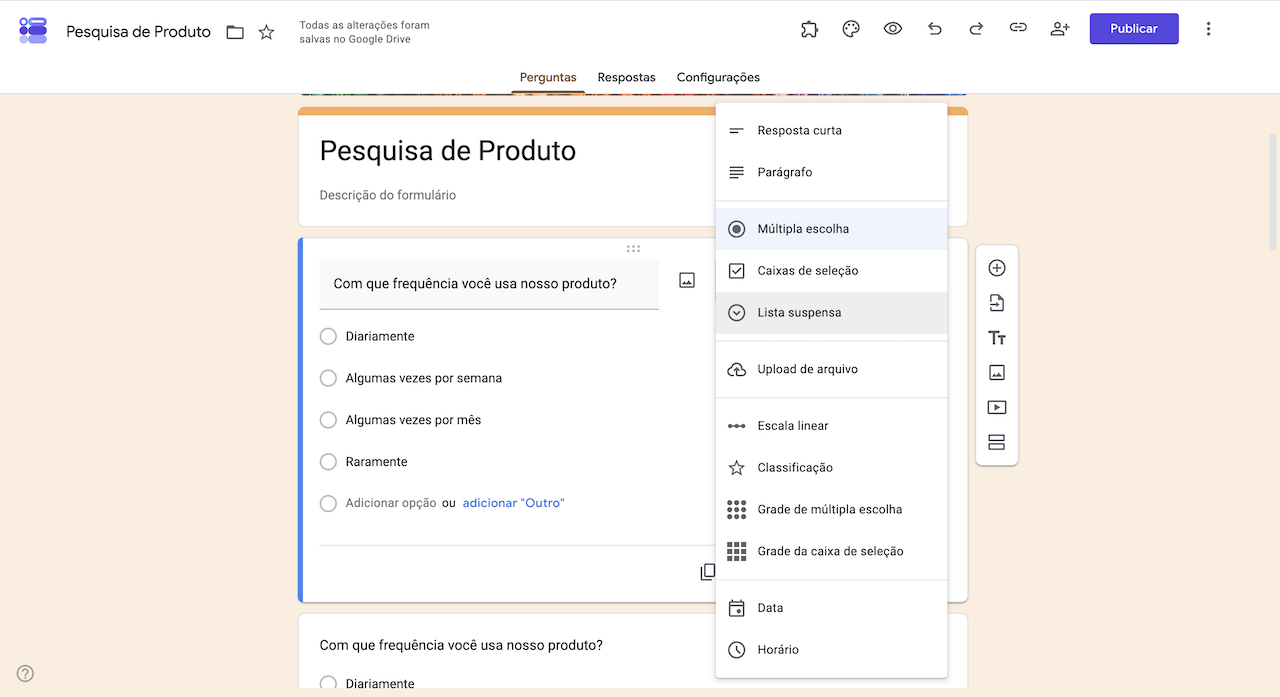Edit the question title field
Viewport: 1280px width, 697px height.
pos(489,284)
